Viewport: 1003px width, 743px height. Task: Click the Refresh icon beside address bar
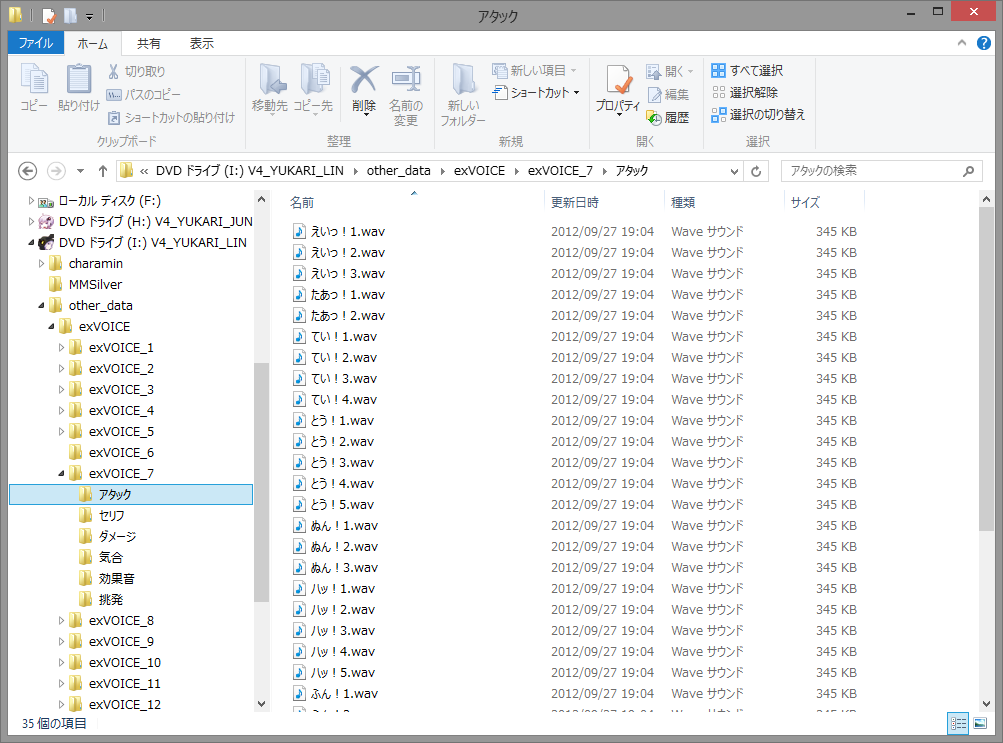pyautogui.click(x=757, y=171)
